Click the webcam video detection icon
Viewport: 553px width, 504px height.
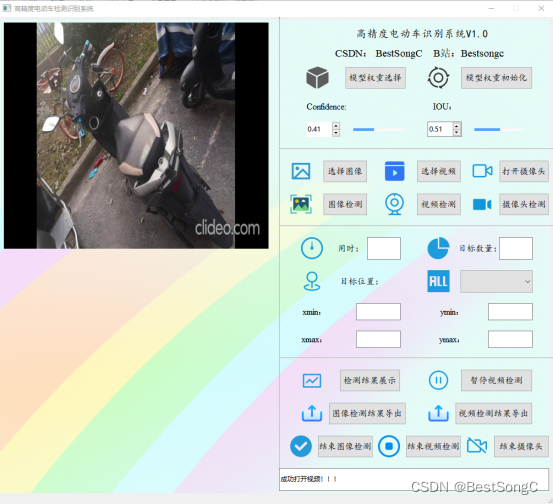coord(395,204)
